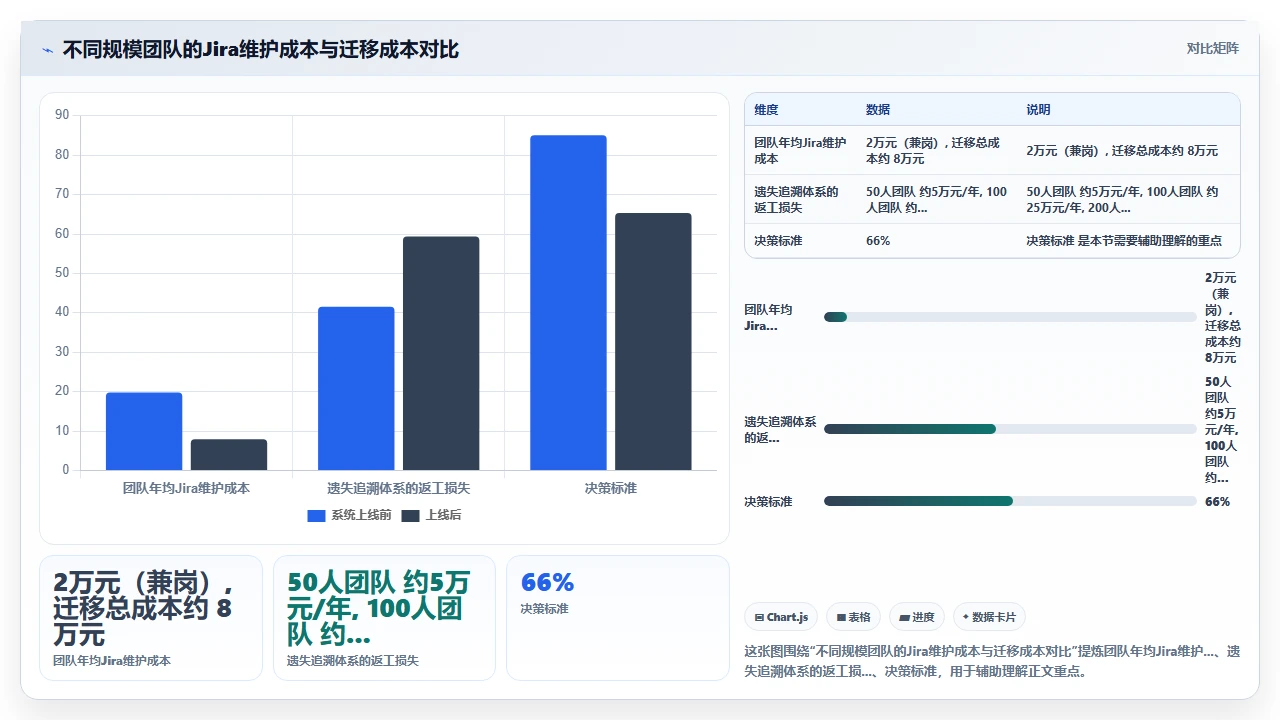Click the 数据 table column header
The height and width of the screenshot is (720, 1280).
click(x=878, y=110)
